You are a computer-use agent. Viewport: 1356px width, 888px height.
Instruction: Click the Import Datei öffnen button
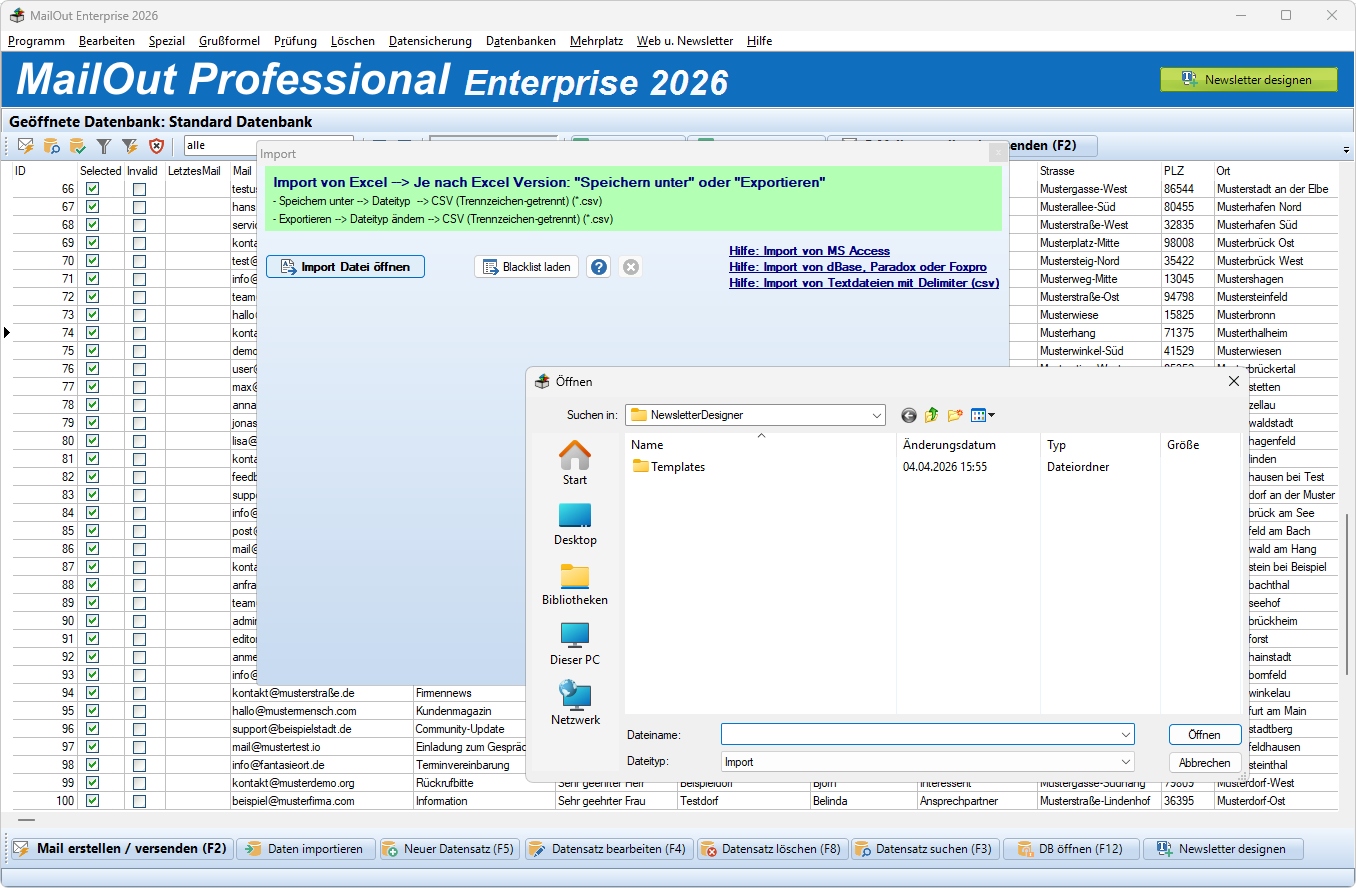[x=345, y=267]
